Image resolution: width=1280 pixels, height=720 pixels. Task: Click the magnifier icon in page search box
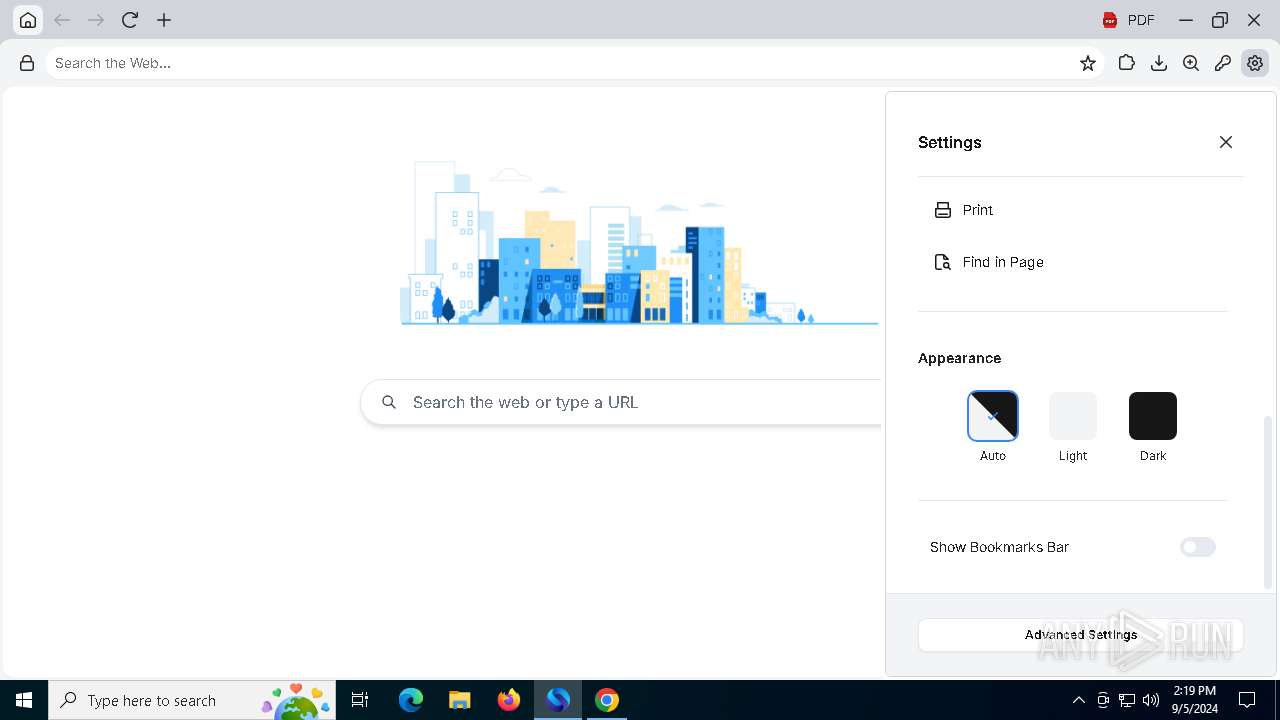[x=389, y=402]
